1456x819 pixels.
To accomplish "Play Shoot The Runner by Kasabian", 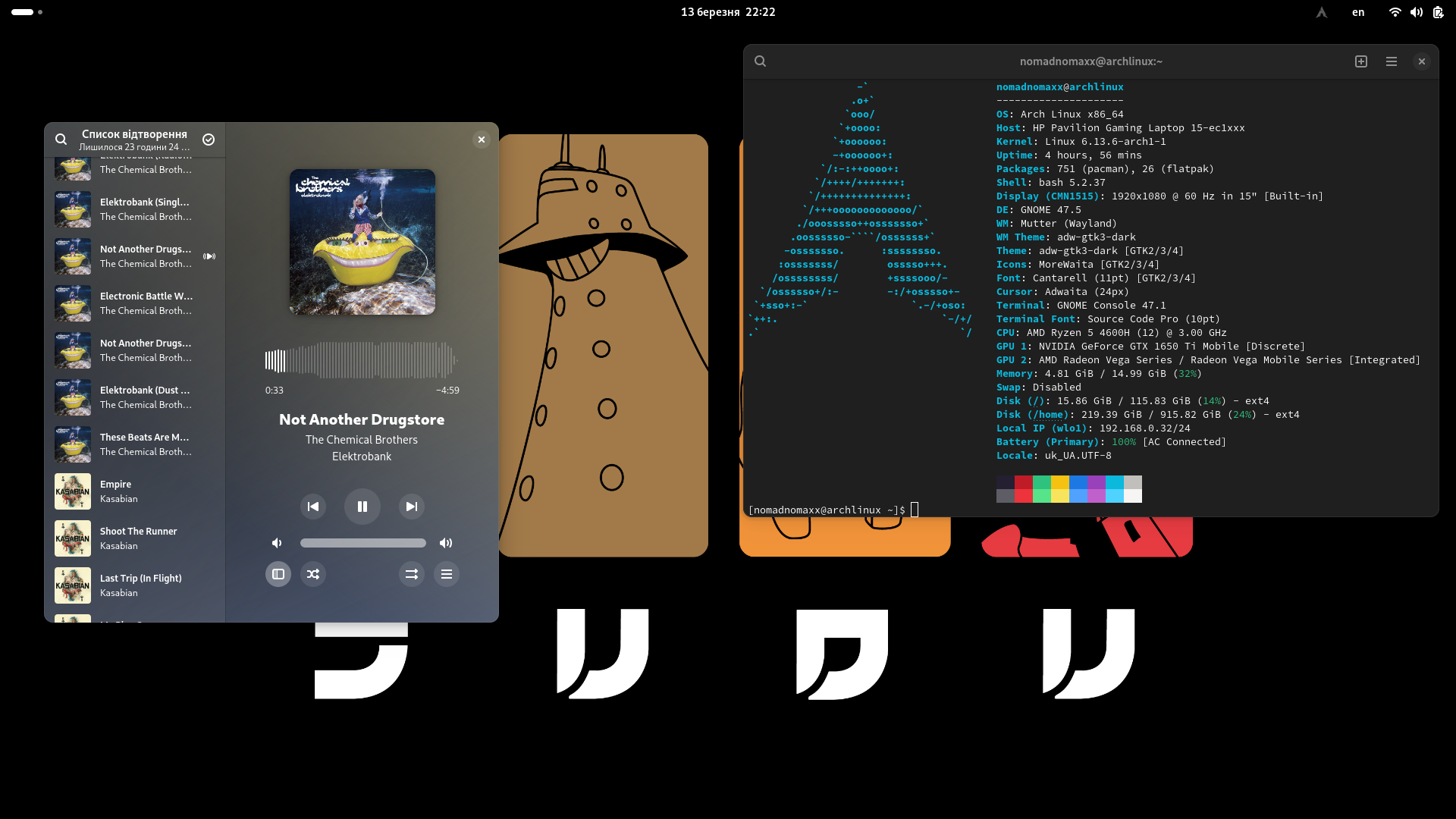I will point(135,538).
